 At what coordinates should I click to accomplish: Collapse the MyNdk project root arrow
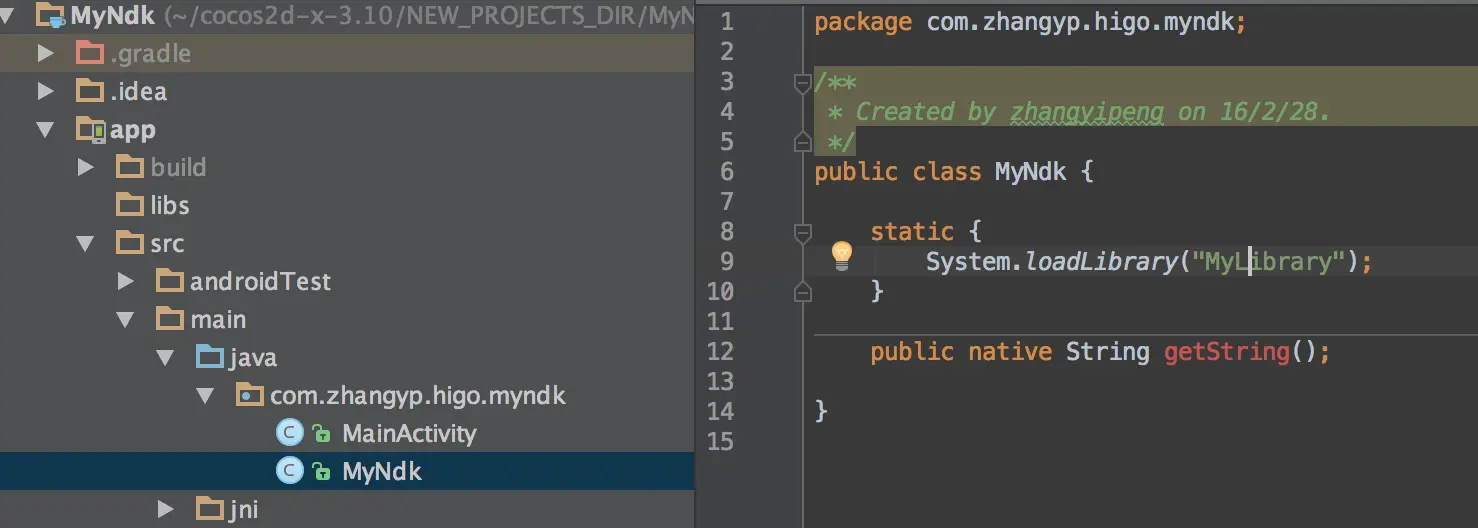pos(8,16)
